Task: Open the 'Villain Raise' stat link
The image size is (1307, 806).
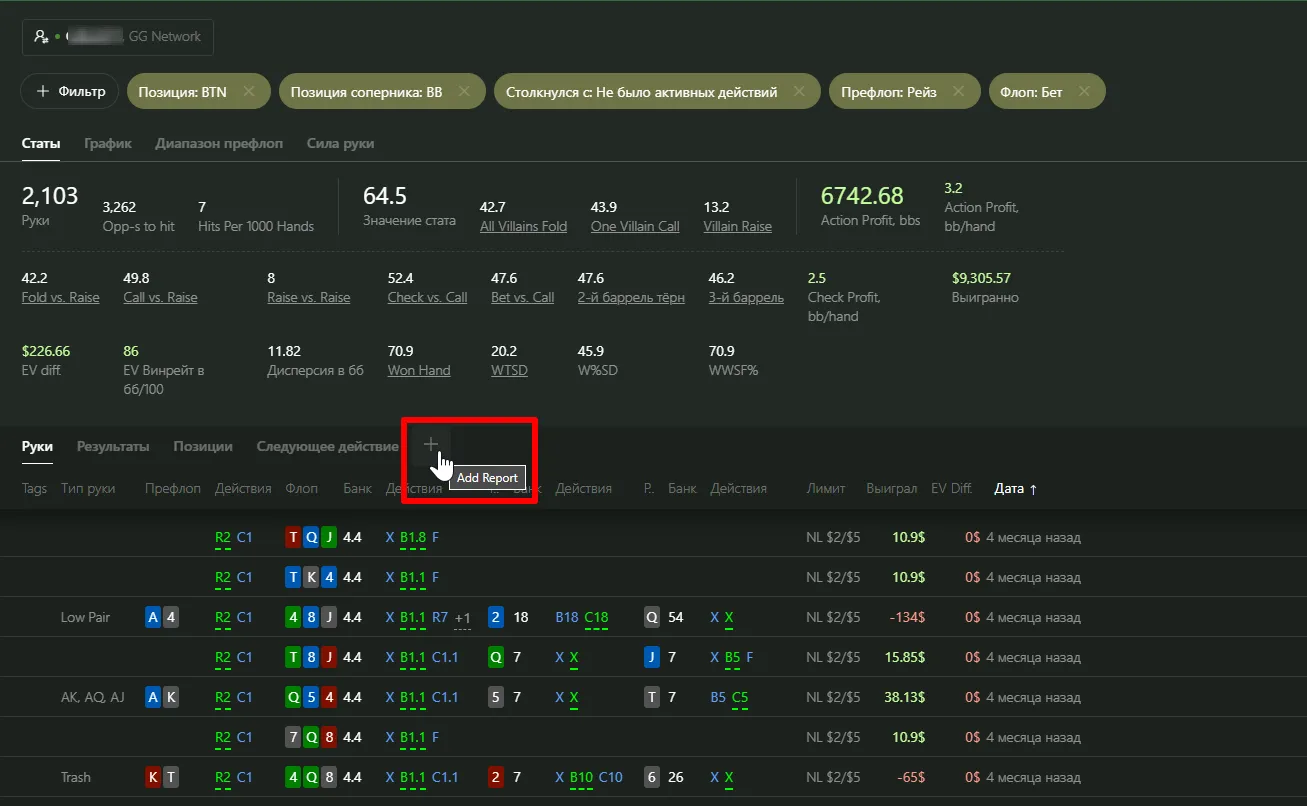Action: 737,227
